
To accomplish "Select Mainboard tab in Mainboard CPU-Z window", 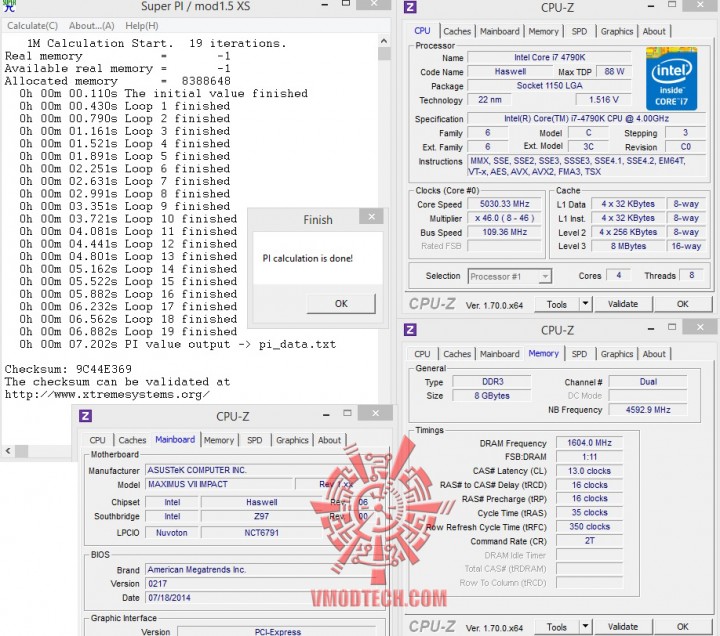I will coord(175,439).
